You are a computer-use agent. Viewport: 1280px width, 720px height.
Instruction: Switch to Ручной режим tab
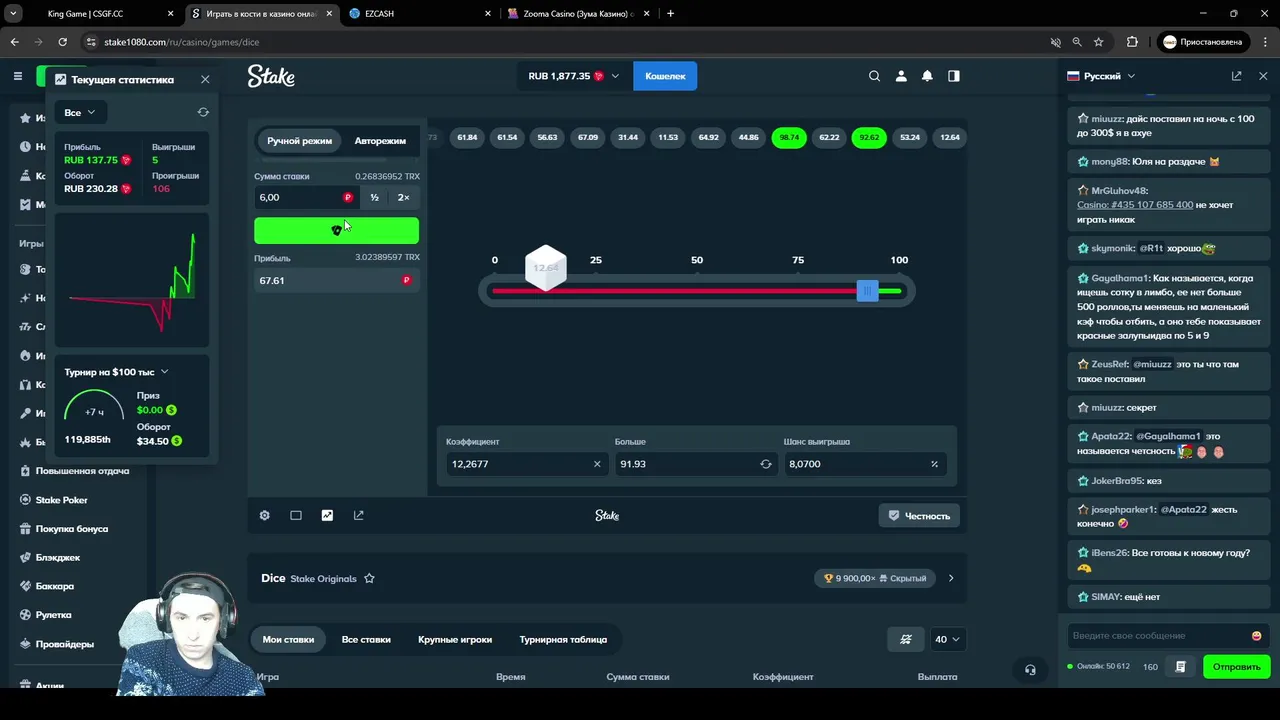tap(299, 141)
